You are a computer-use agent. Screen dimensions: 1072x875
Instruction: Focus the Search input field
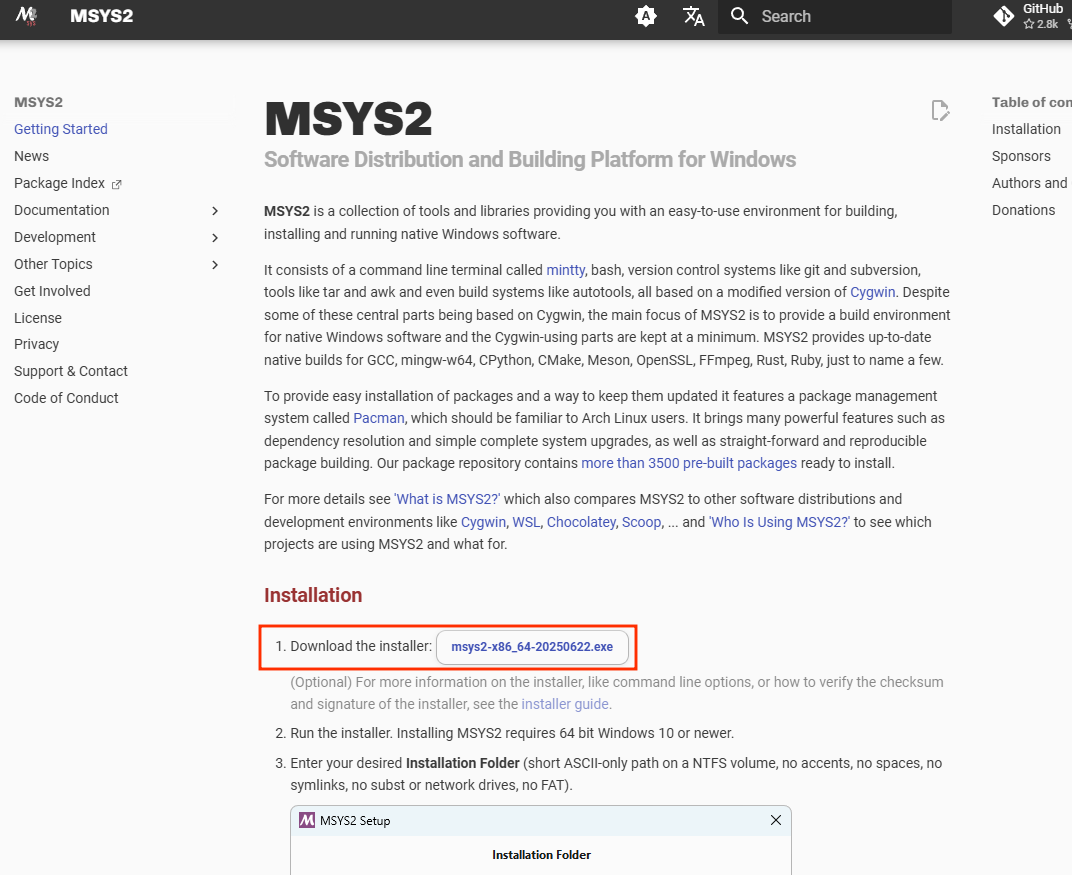tap(835, 16)
